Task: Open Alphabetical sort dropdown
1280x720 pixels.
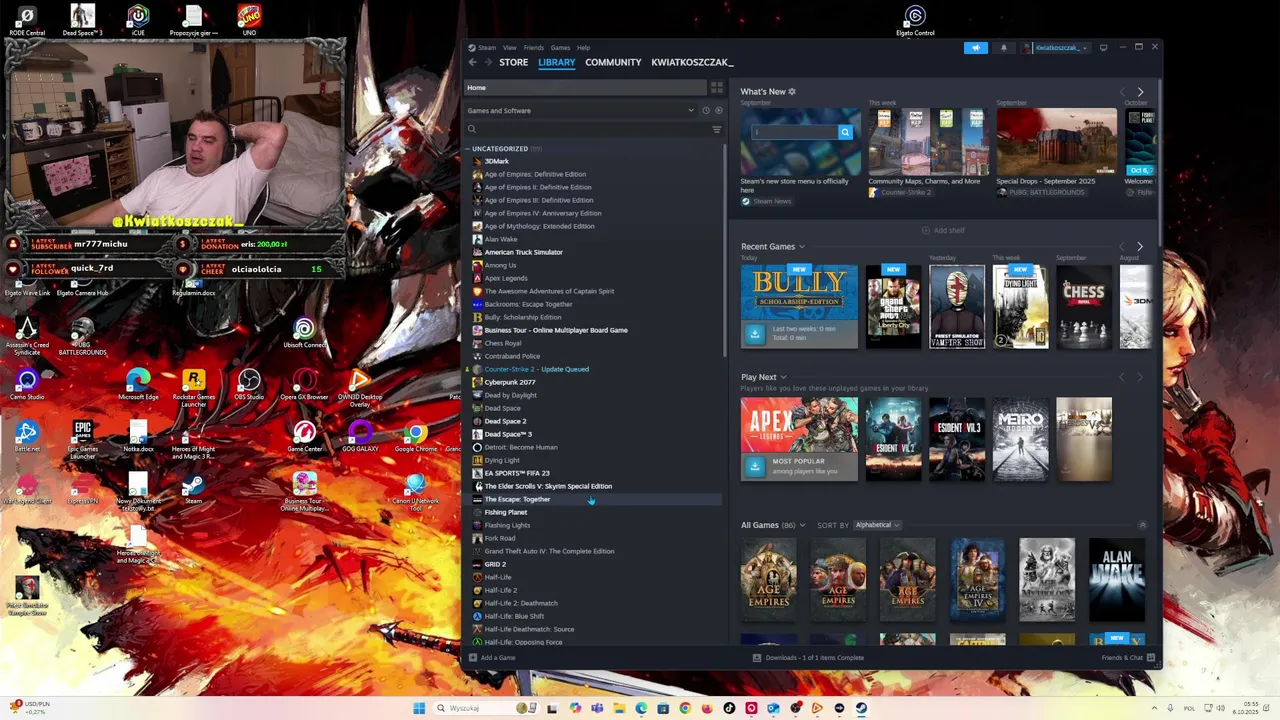Action: (x=877, y=525)
